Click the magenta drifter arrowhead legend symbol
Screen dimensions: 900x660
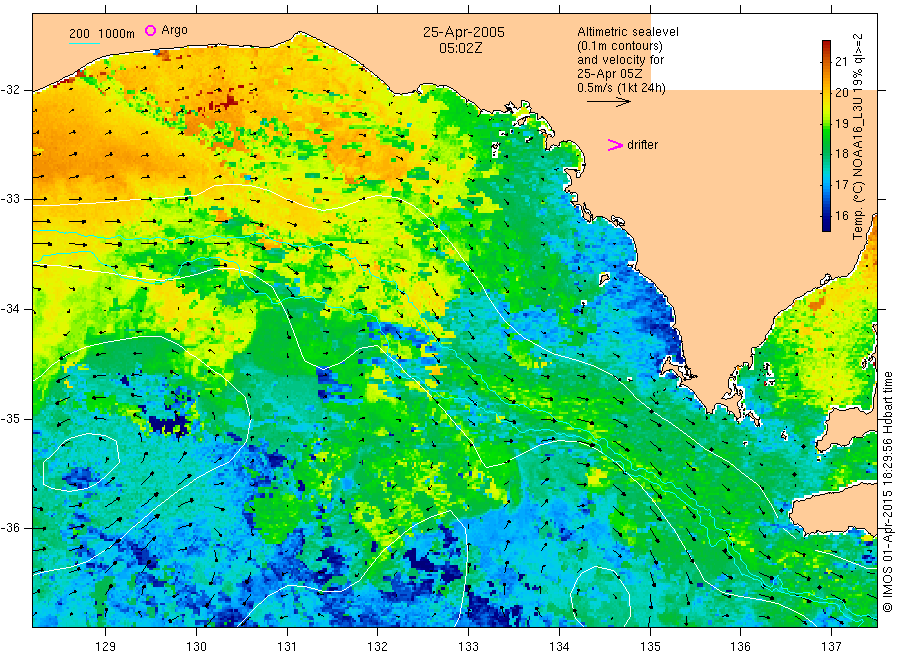(615, 145)
